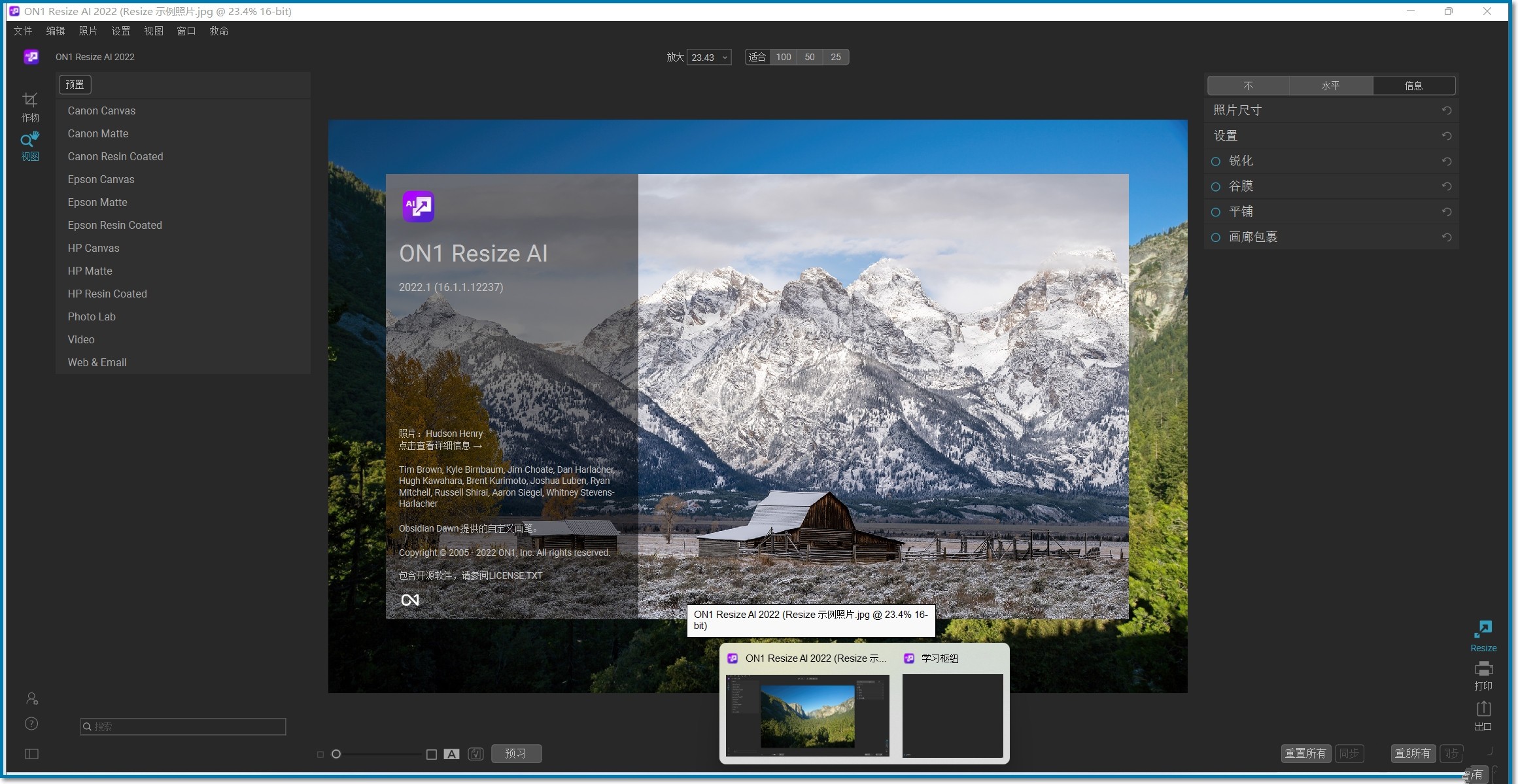
Task: Set zoom to 25 percent button
Action: [x=836, y=58]
